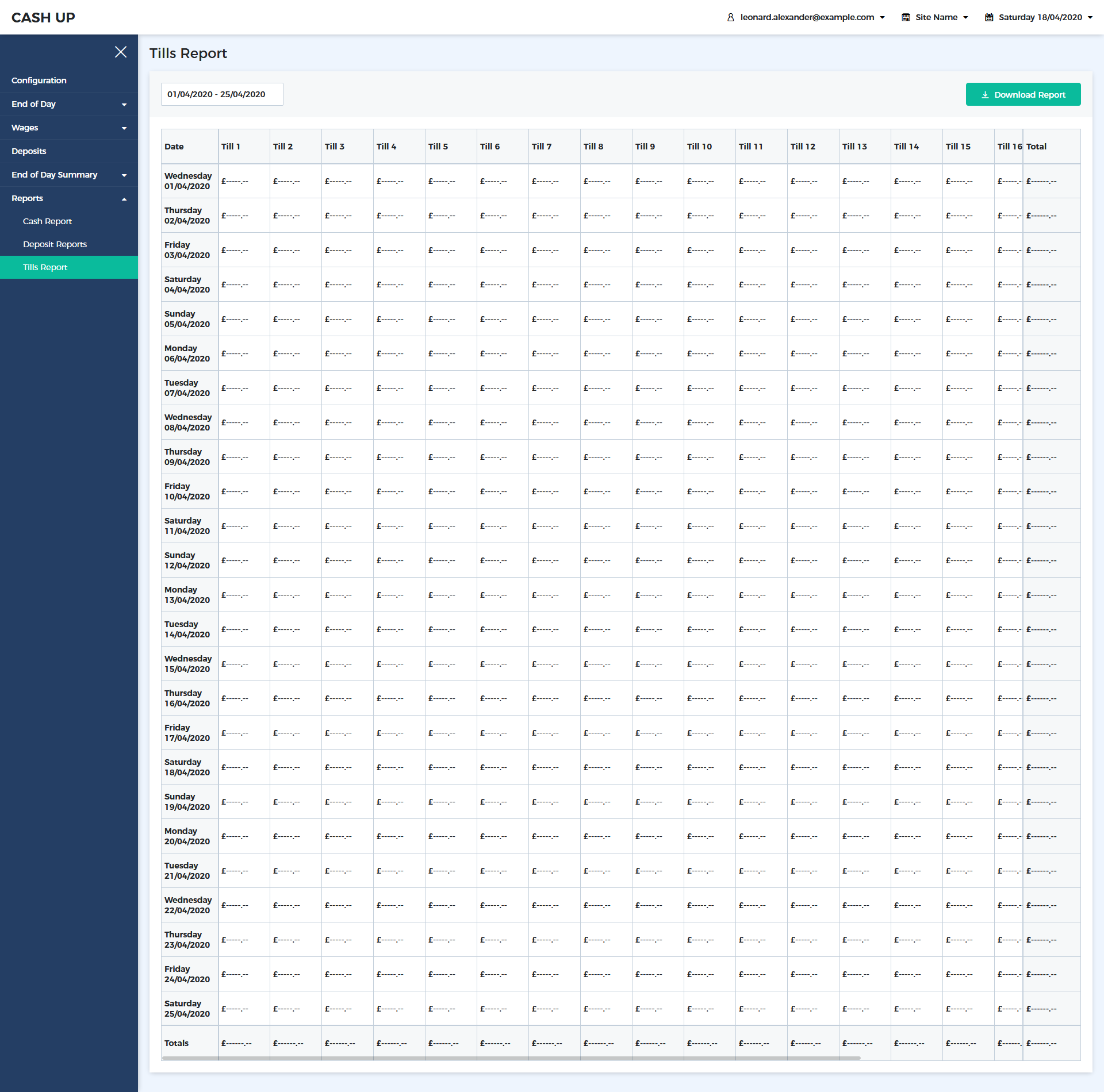Image resolution: width=1104 pixels, height=1092 pixels.
Task: Open Deposit Reports
Action: pos(55,244)
